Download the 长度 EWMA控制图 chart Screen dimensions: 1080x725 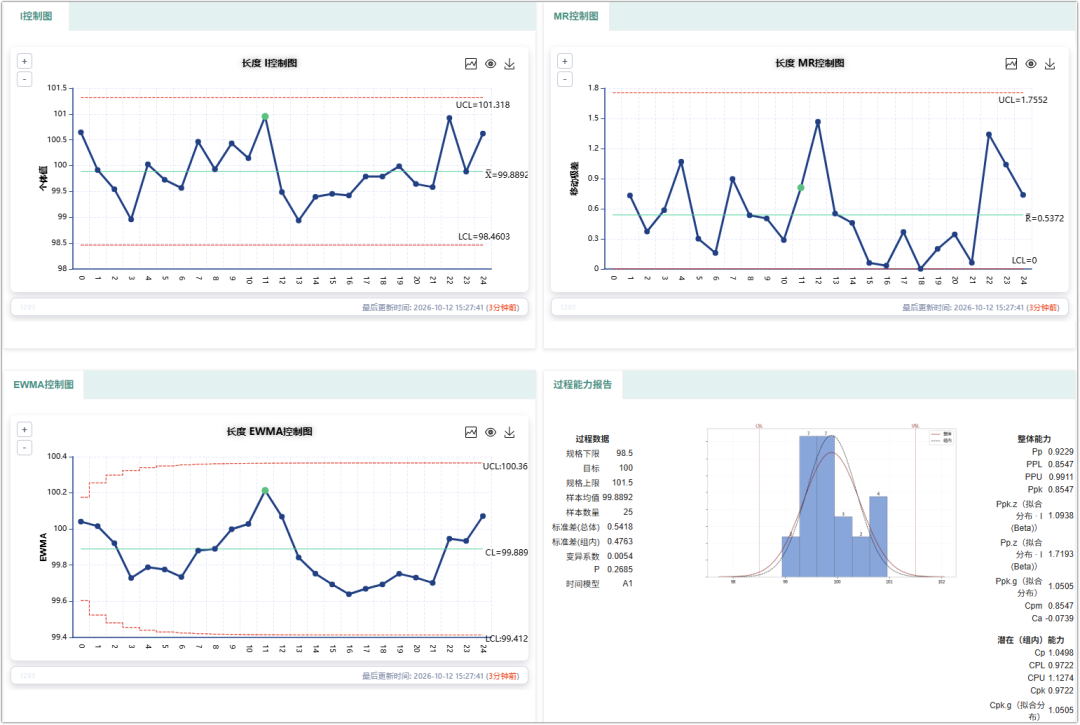pos(510,432)
